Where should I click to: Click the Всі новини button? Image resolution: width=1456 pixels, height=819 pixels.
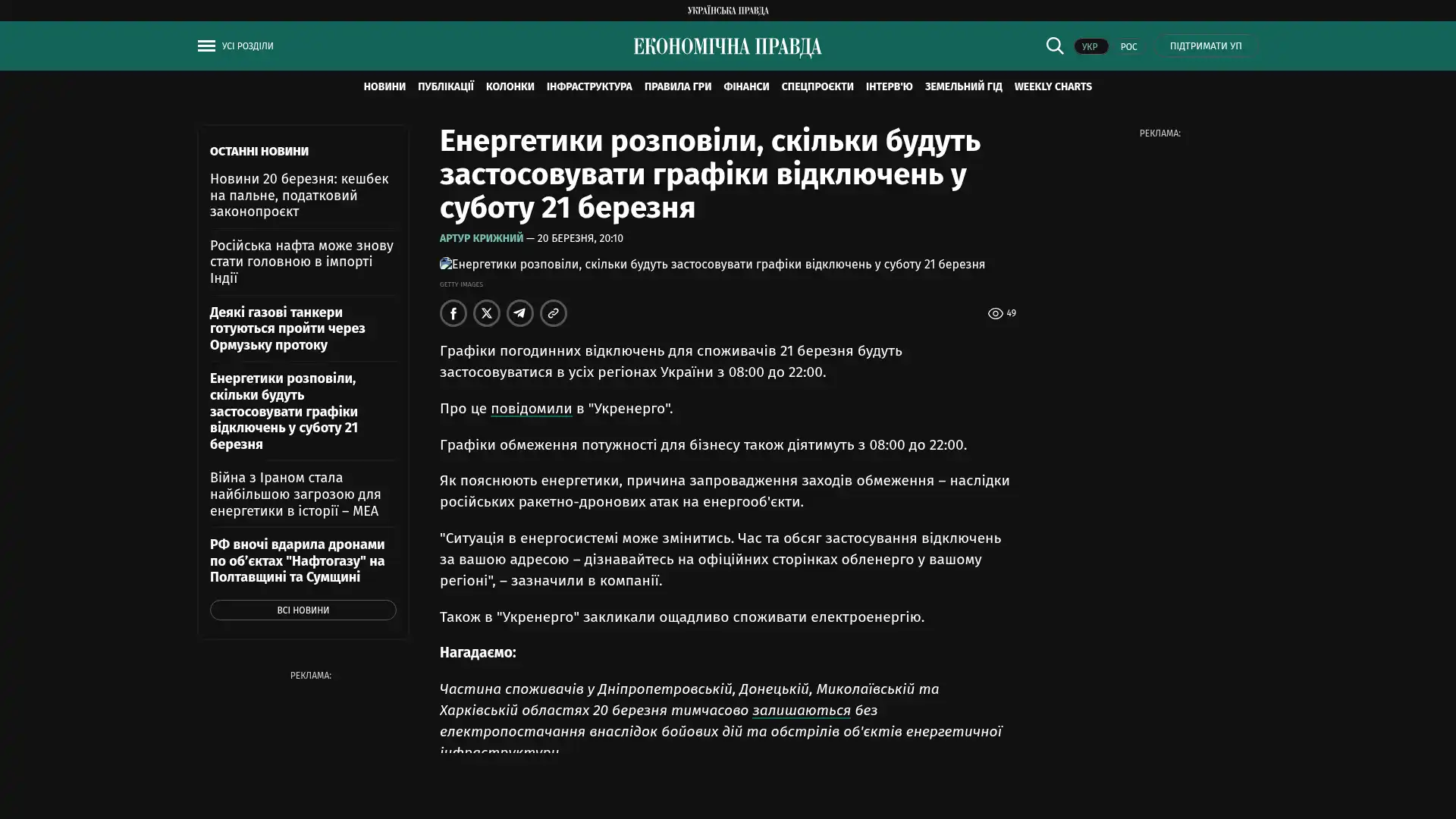[303, 610]
